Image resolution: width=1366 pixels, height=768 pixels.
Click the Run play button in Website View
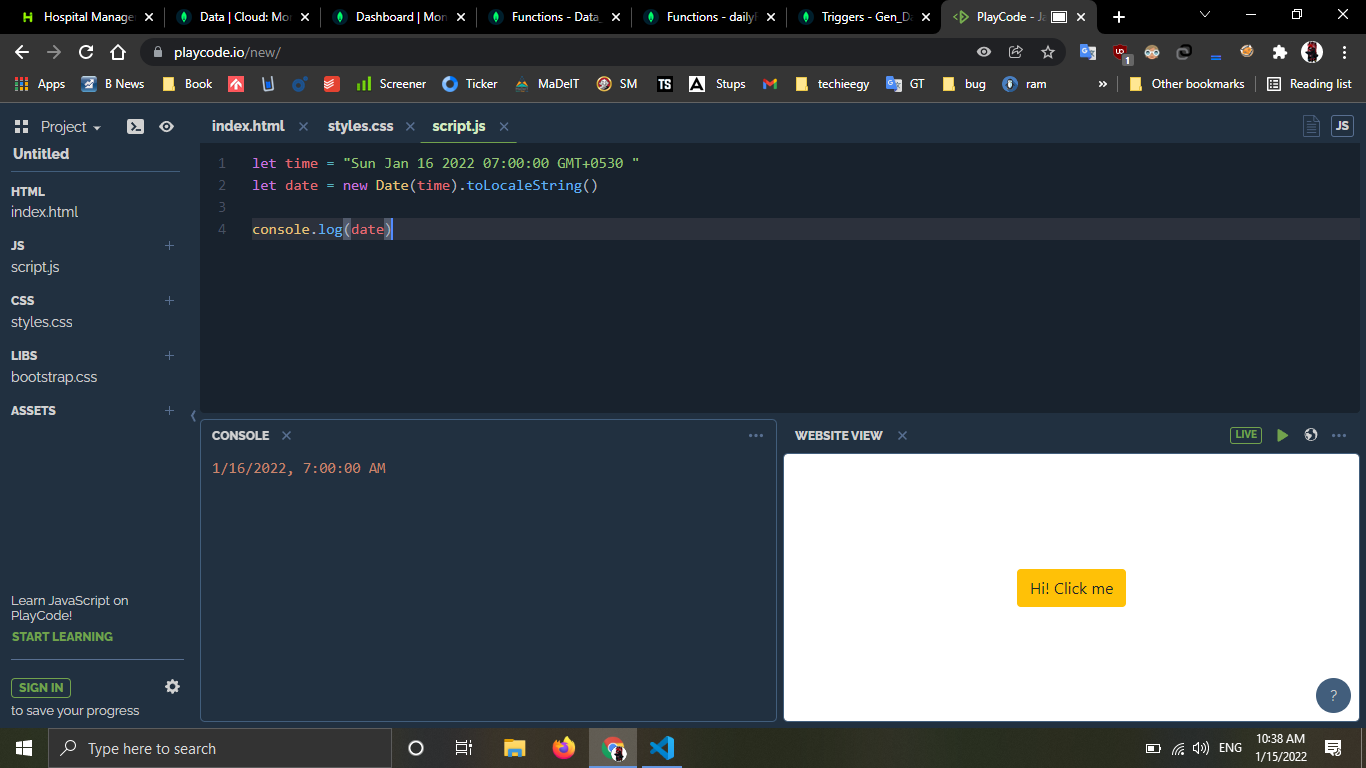1282,435
